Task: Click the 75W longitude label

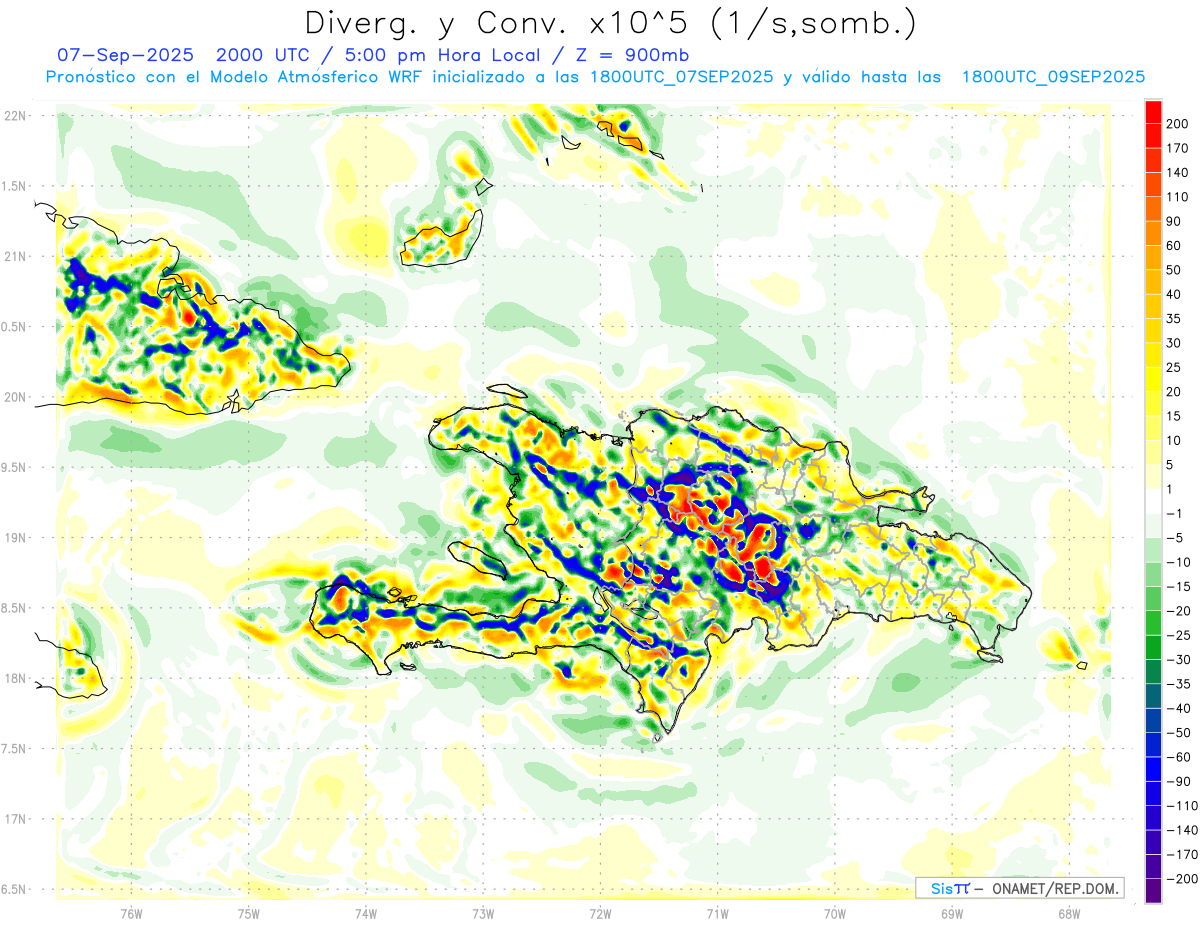Action: 249,913
